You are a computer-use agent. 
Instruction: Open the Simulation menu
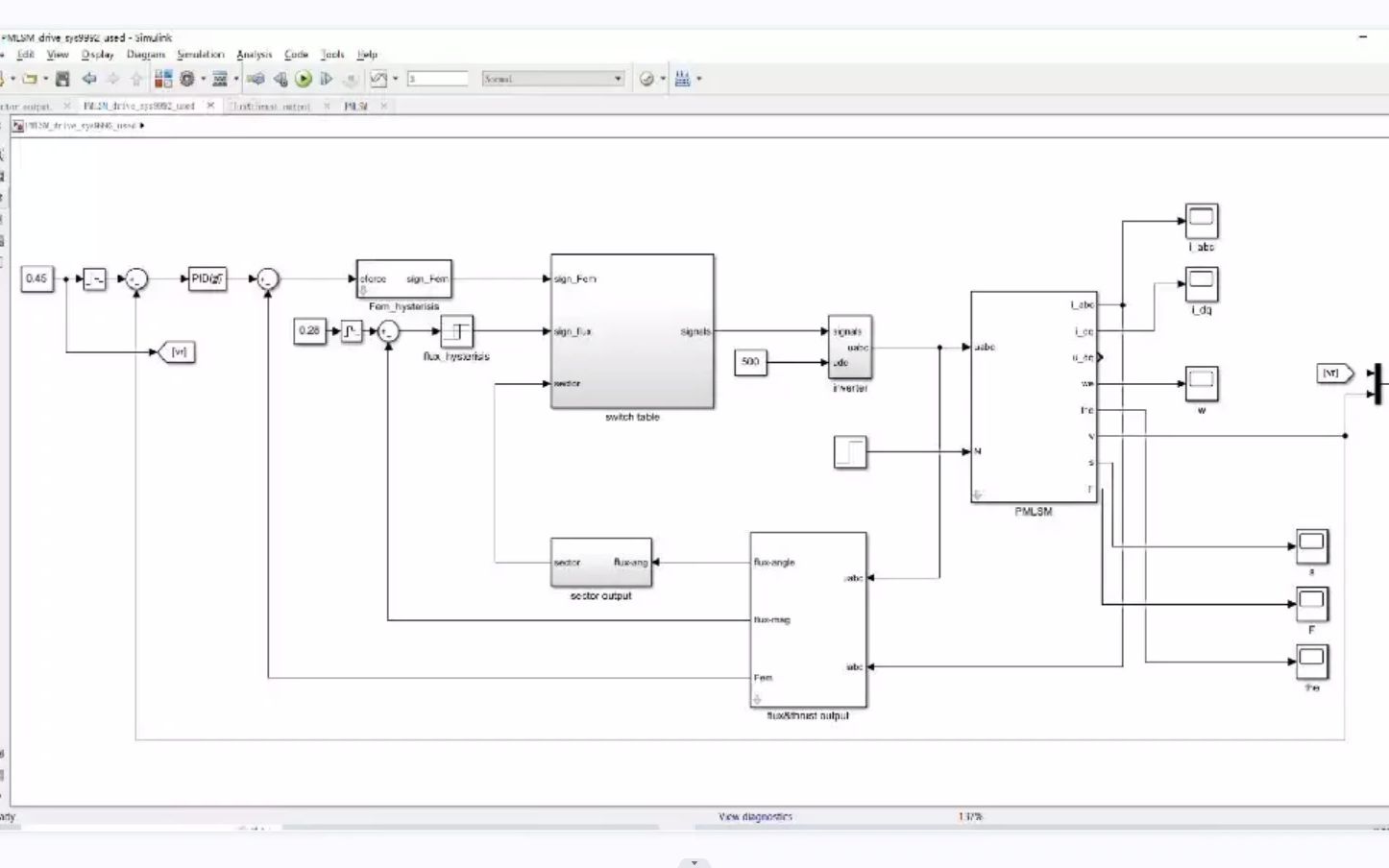pyautogui.click(x=200, y=55)
